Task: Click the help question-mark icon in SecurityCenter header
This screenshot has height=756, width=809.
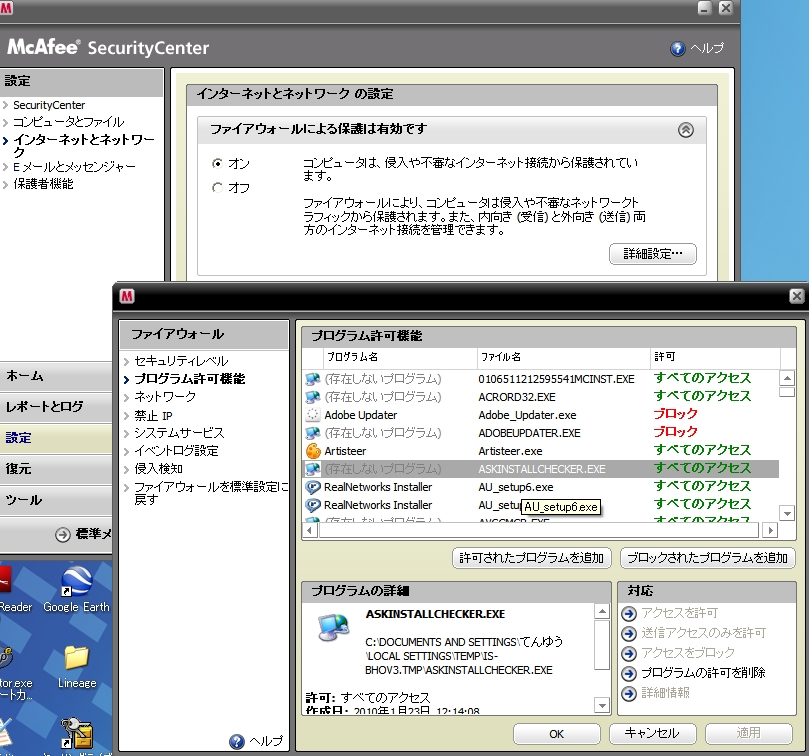Action: click(x=677, y=49)
